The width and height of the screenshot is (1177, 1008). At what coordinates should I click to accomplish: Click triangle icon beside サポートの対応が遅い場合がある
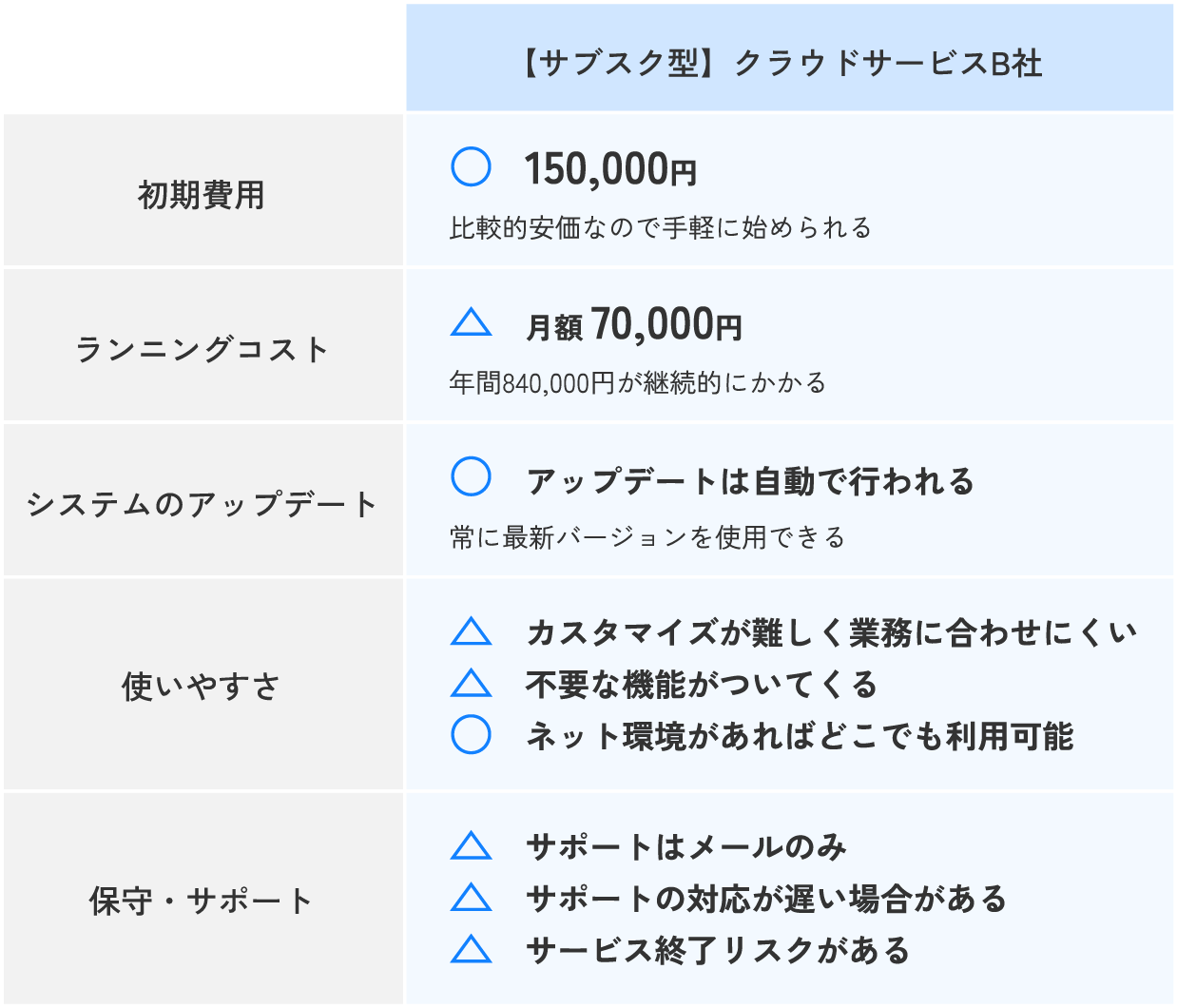click(x=471, y=898)
